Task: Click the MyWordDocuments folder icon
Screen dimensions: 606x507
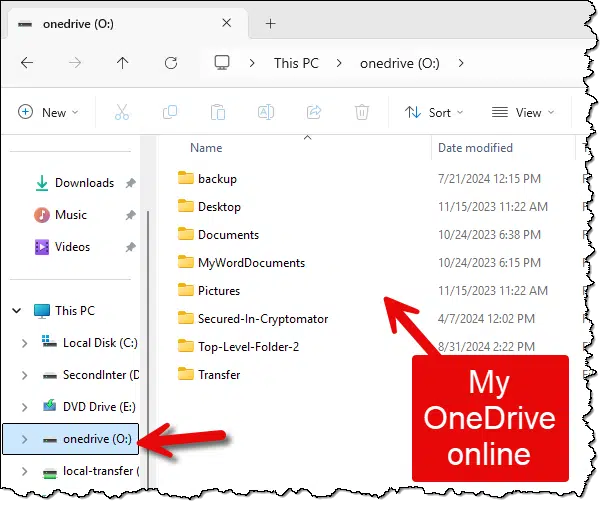Action: tap(186, 262)
